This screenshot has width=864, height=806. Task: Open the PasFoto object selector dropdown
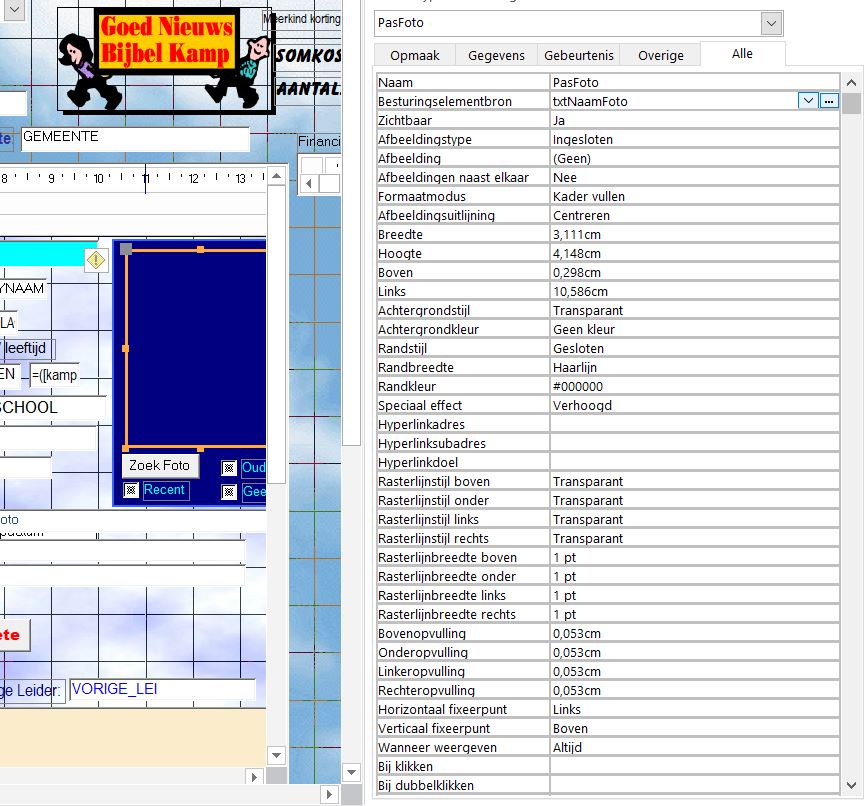771,23
